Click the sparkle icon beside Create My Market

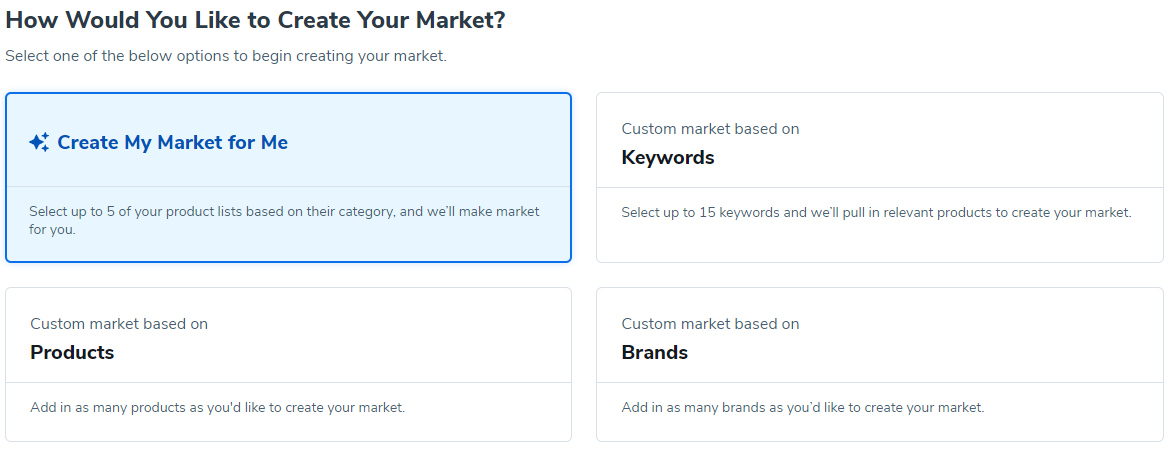tap(39, 143)
